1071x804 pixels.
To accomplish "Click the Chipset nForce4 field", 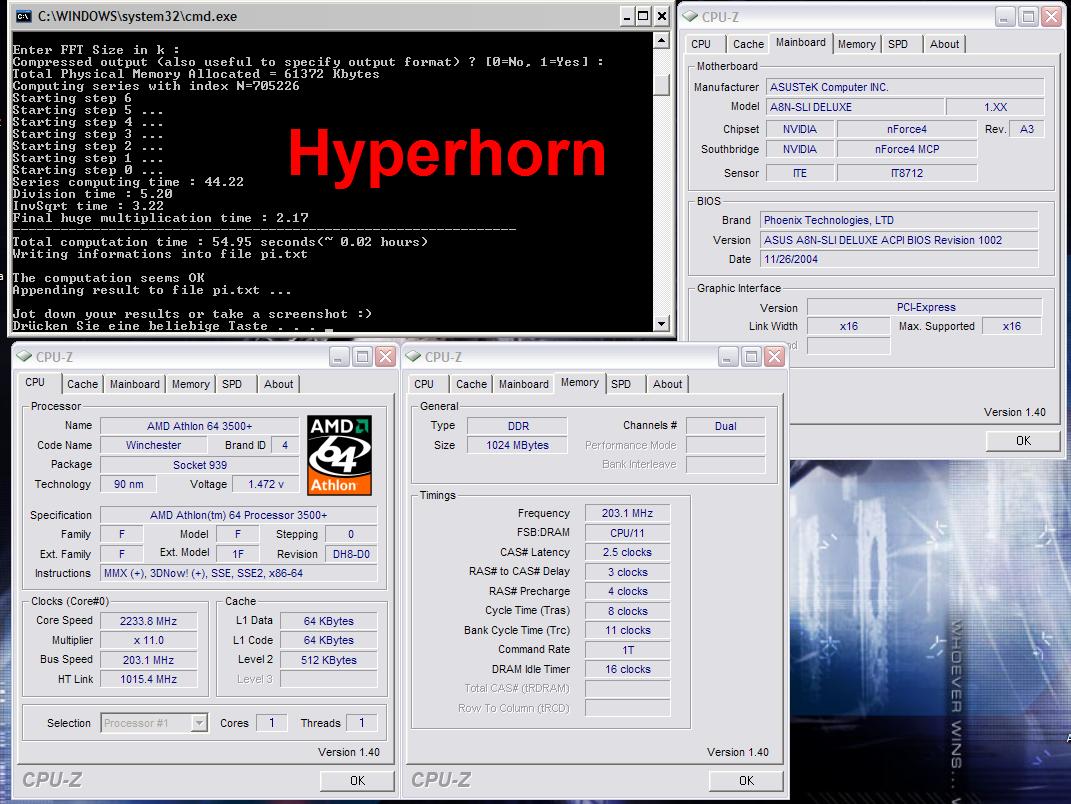I will click(x=906, y=129).
